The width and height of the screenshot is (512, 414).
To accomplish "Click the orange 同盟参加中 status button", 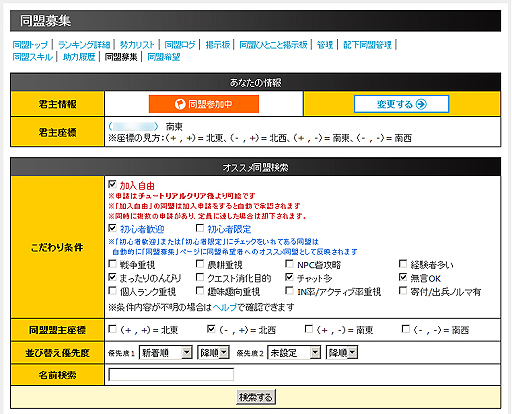I will tap(204, 104).
